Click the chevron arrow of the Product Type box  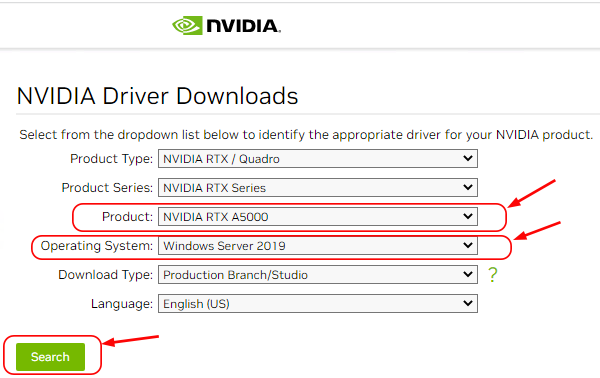[468, 158]
